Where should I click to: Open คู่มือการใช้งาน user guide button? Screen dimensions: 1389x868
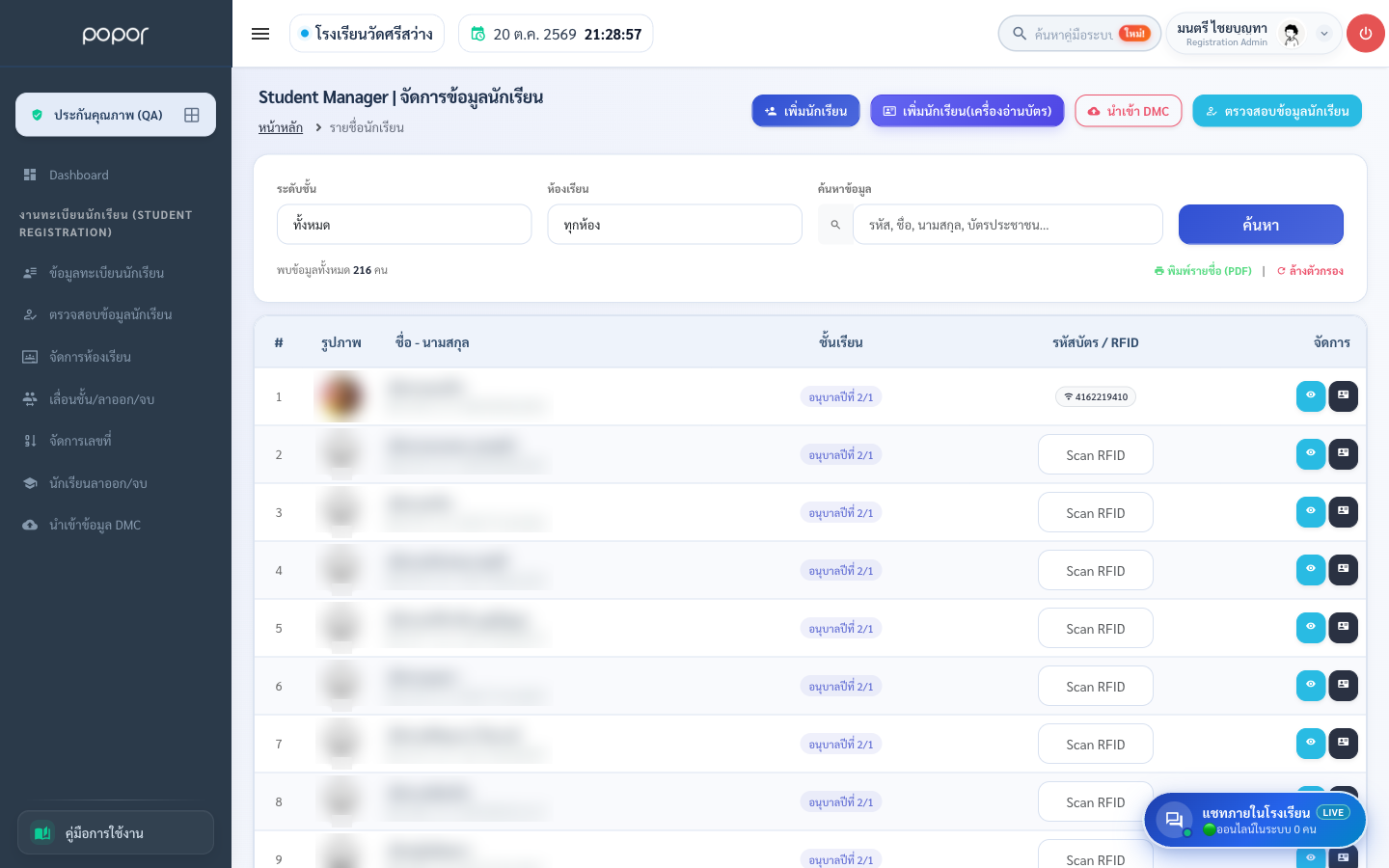coord(116,832)
